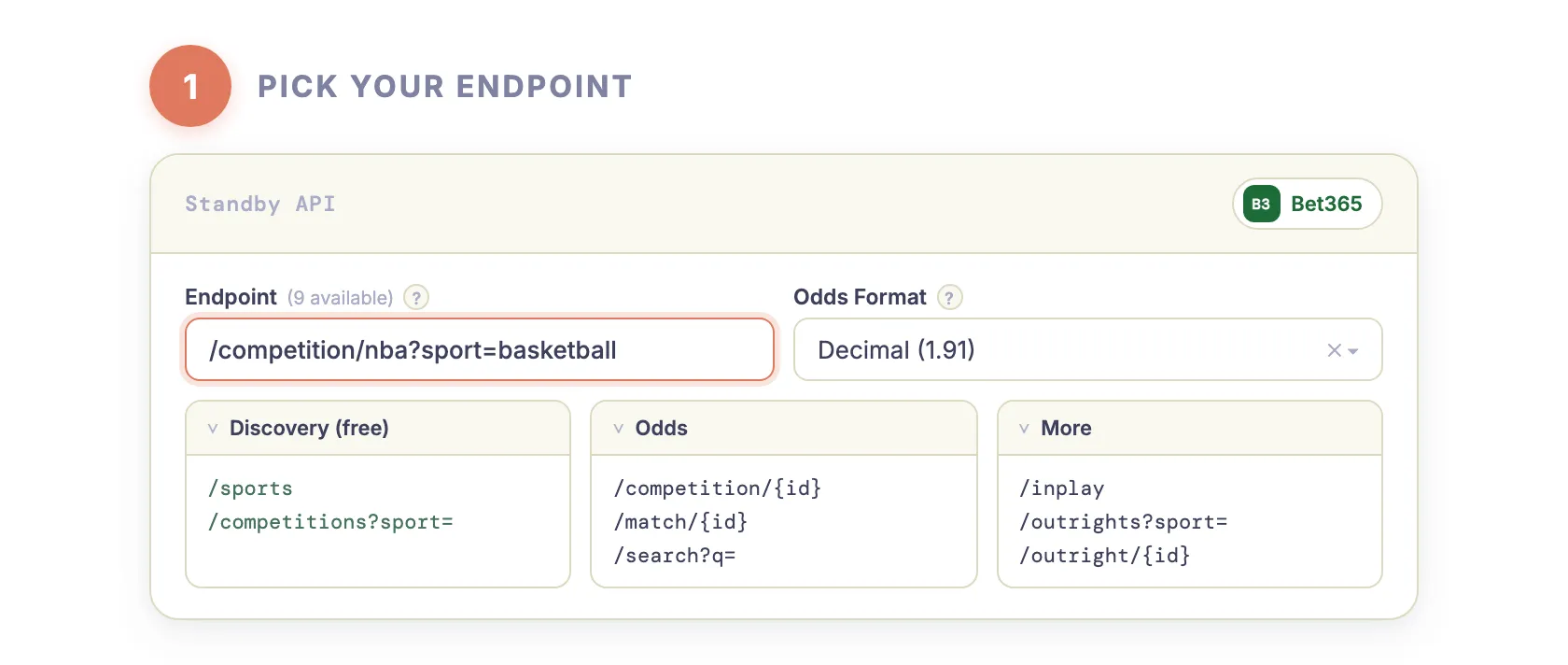Pick the /inplay endpoint

(x=1062, y=488)
